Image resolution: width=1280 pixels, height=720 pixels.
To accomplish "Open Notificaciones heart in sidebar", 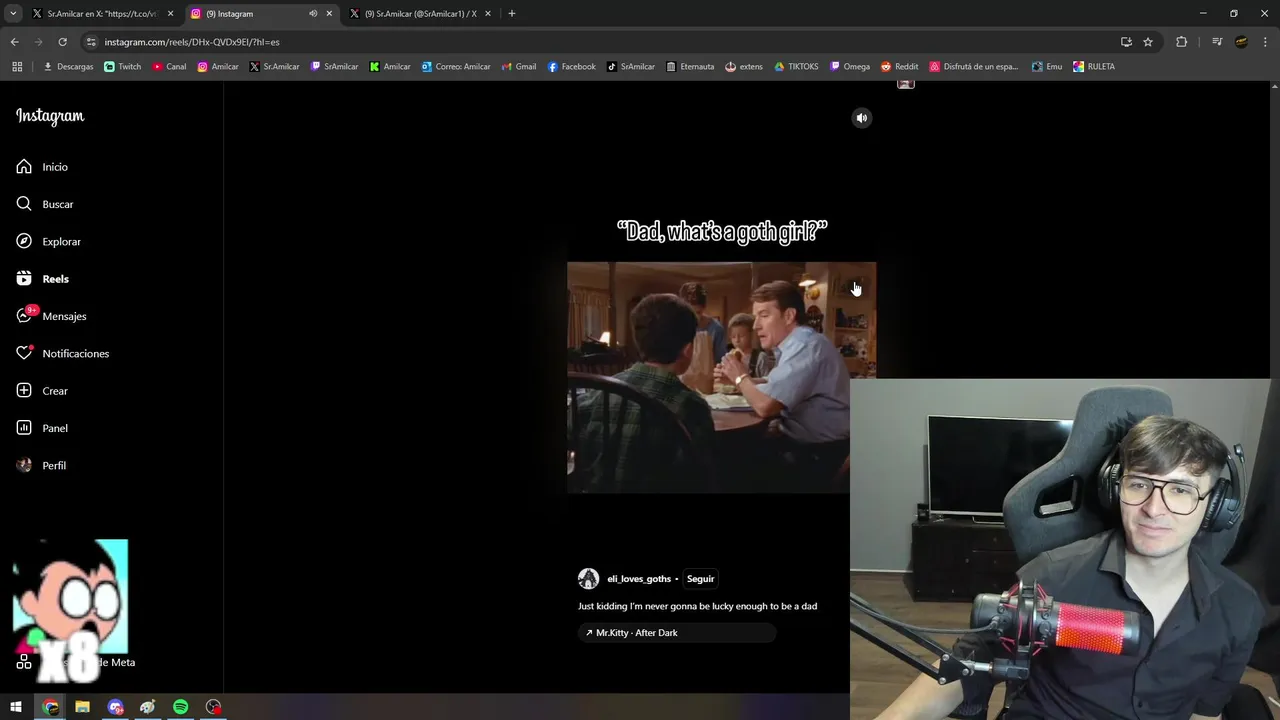I will 62,353.
